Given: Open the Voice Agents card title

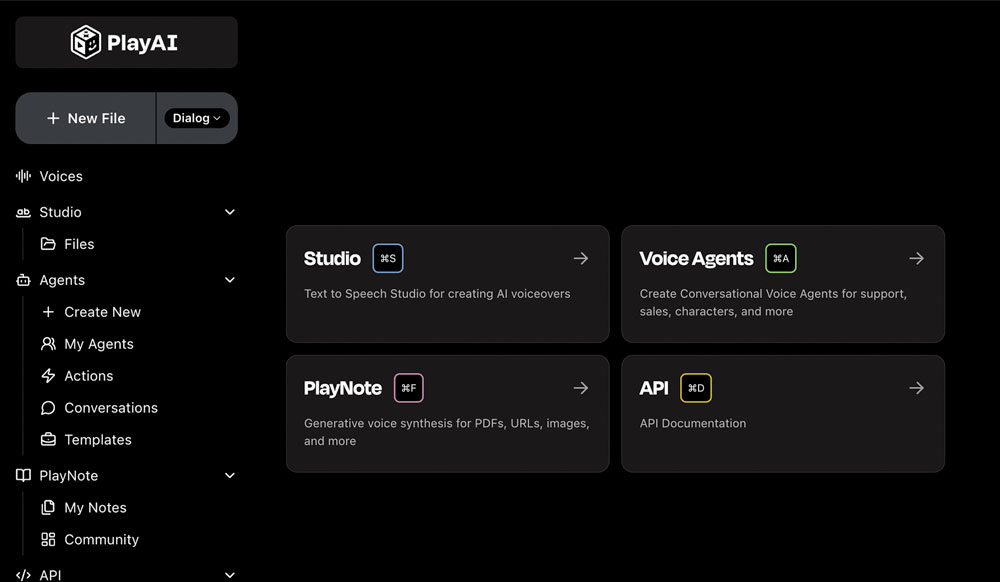Looking at the screenshot, I should point(696,258).
